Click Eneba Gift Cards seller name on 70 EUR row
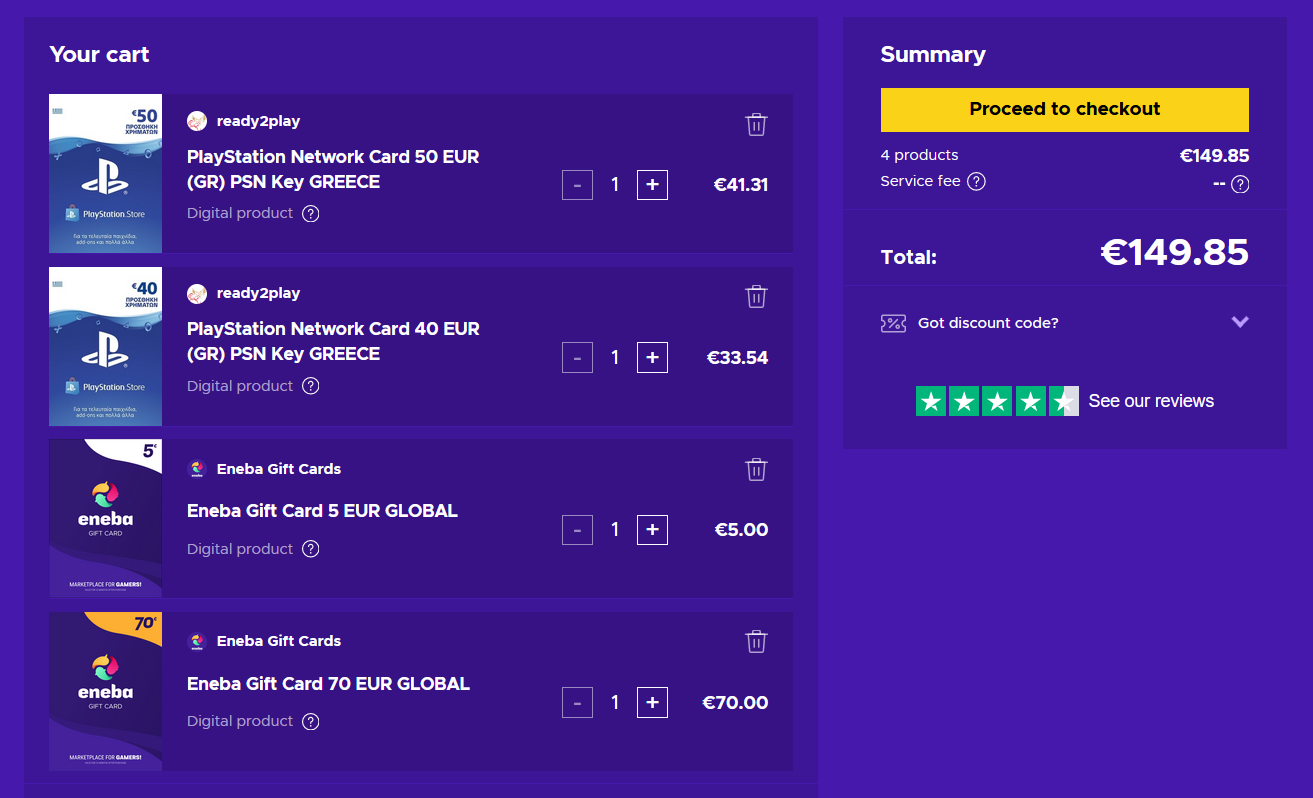 tap(279, 641)
